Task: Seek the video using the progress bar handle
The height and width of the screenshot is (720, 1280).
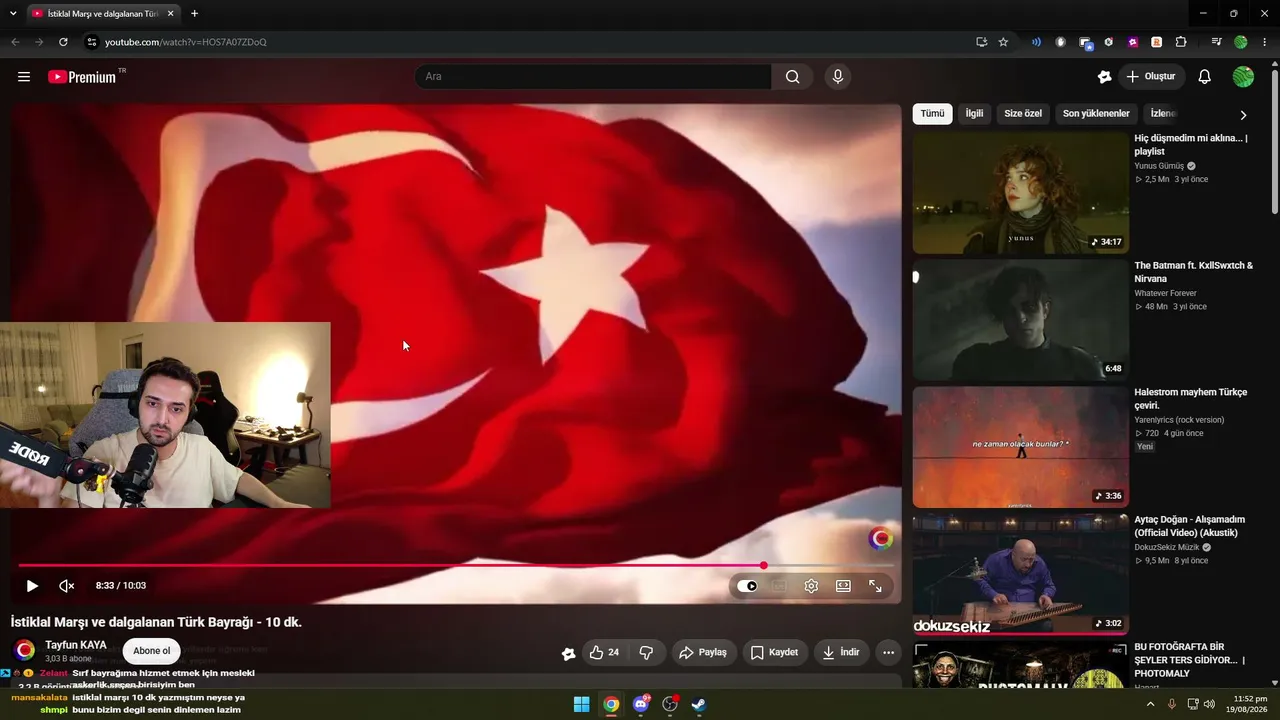Action: point(764,566)
